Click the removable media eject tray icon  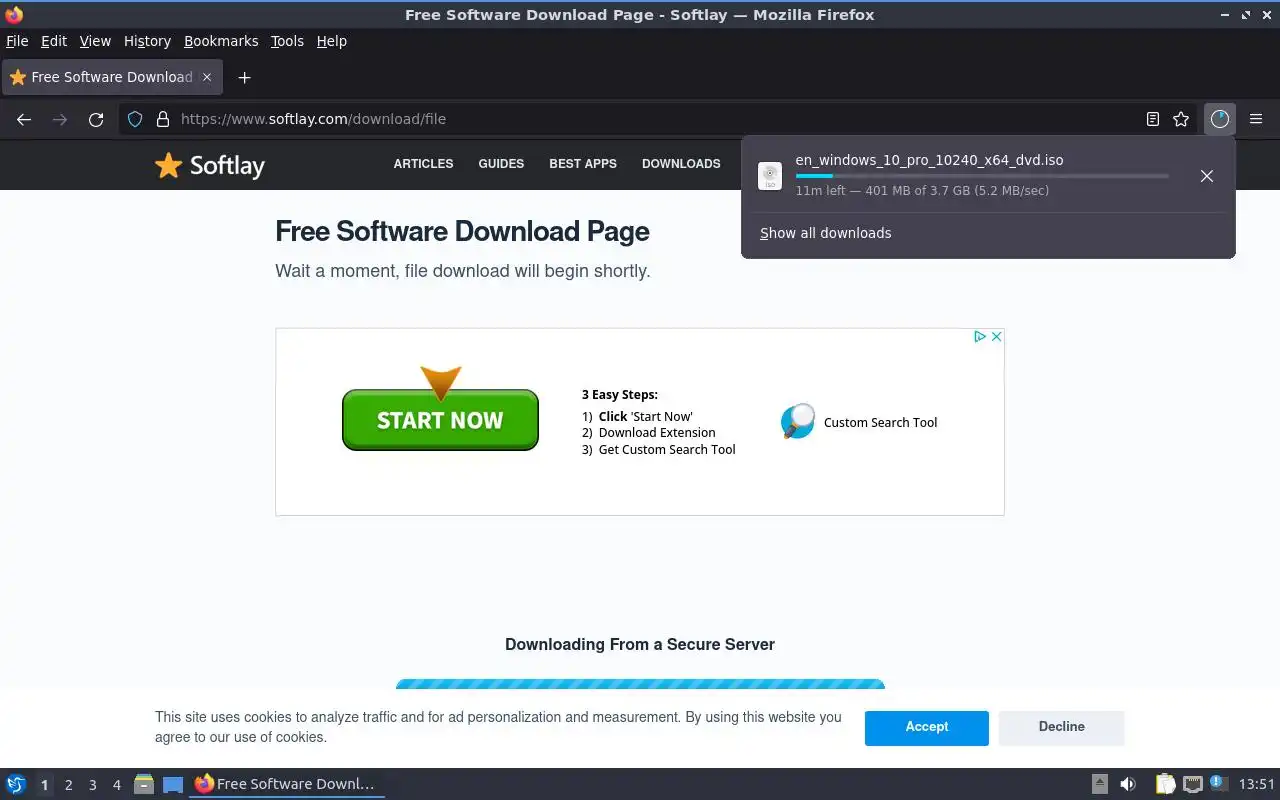tap(1099, 784)
